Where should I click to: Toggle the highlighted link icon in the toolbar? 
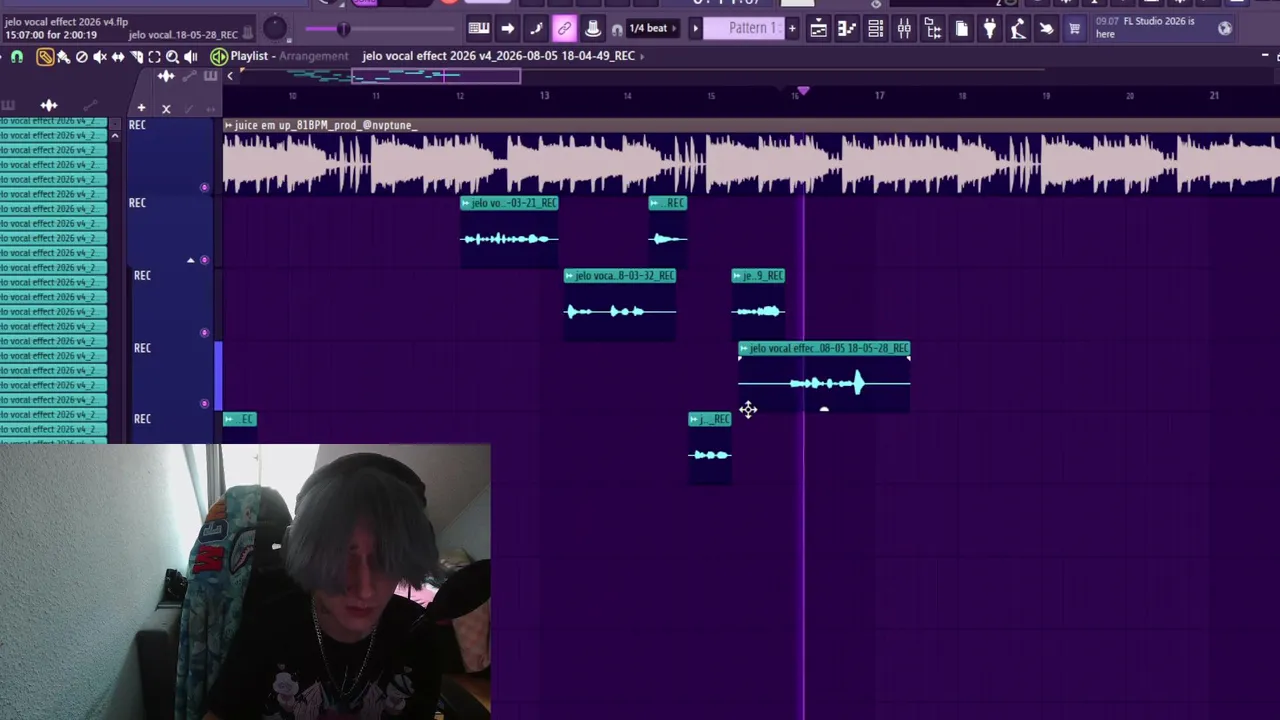564,28
